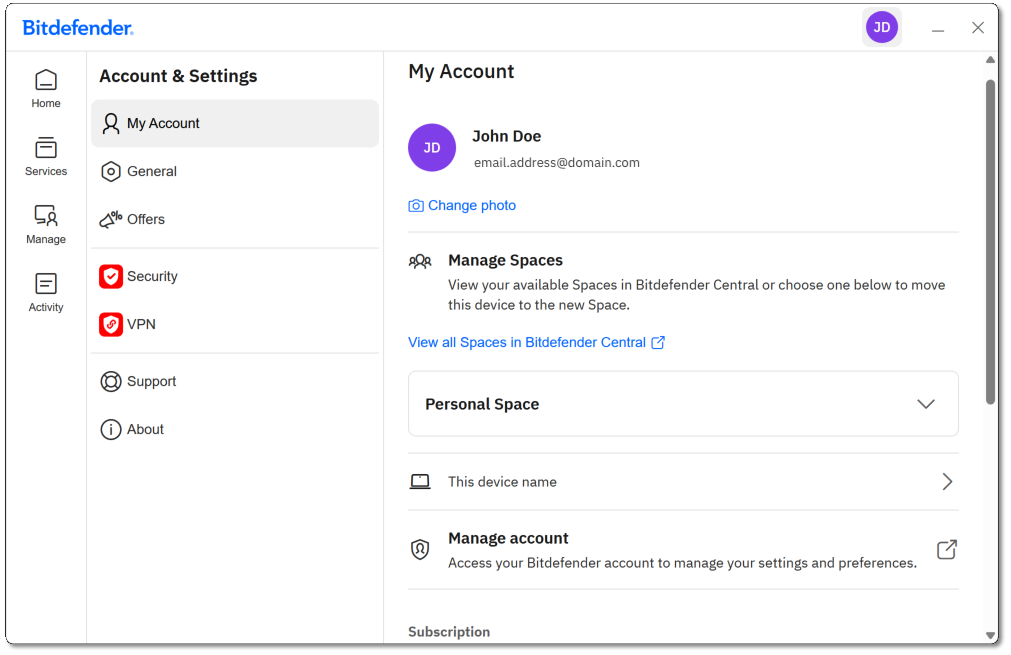Click the Home icon in left sidebar
This screenshot has width=1011, height=655.
tap(46, 80)
